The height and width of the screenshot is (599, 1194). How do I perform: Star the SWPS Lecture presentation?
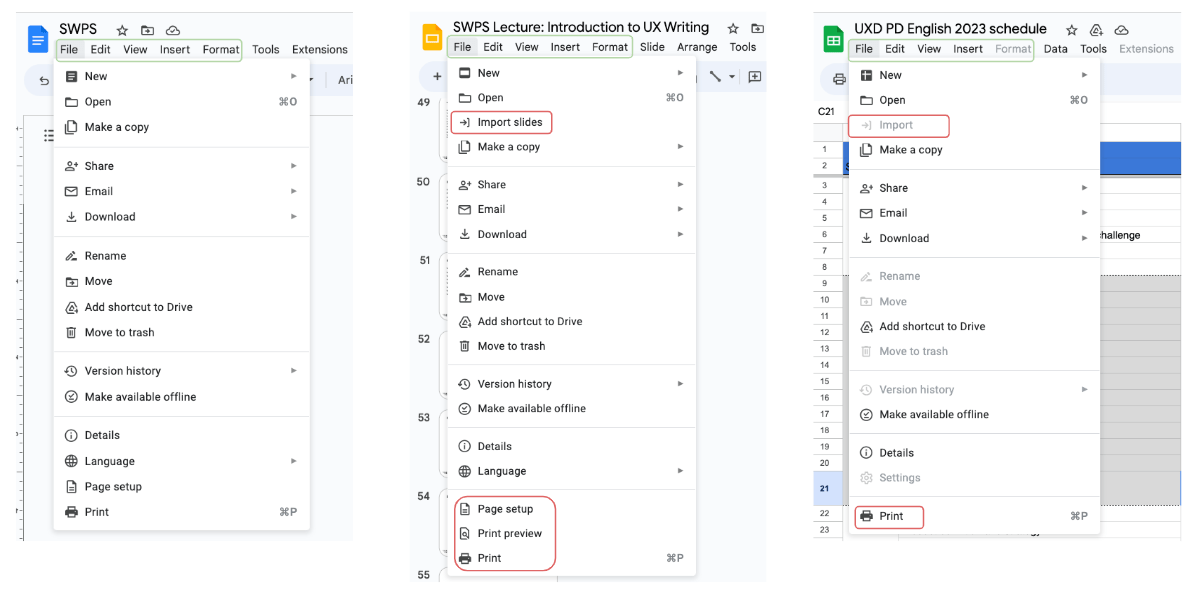click(x=733, y=28)
